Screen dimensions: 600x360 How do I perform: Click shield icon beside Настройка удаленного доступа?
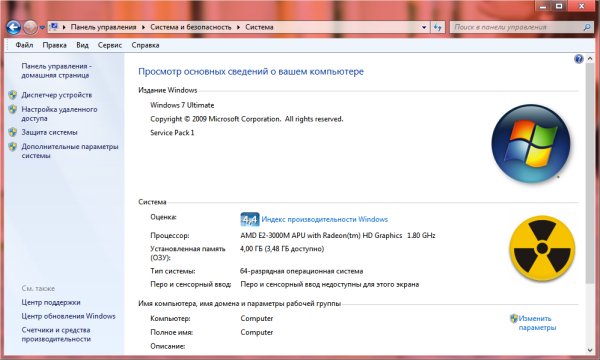pos(13,109)
